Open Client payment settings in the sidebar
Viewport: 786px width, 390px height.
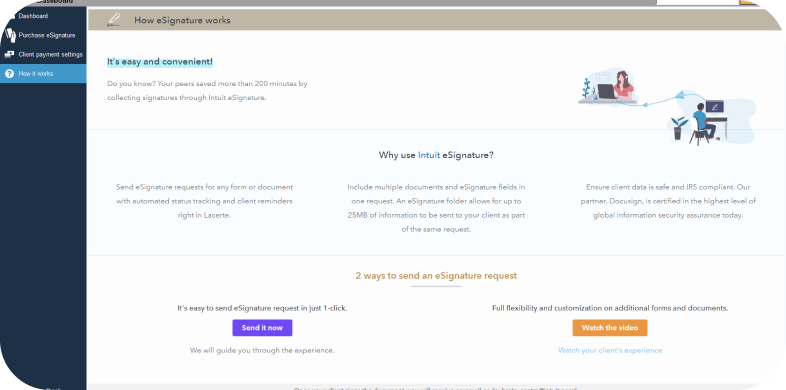[43, 55]
